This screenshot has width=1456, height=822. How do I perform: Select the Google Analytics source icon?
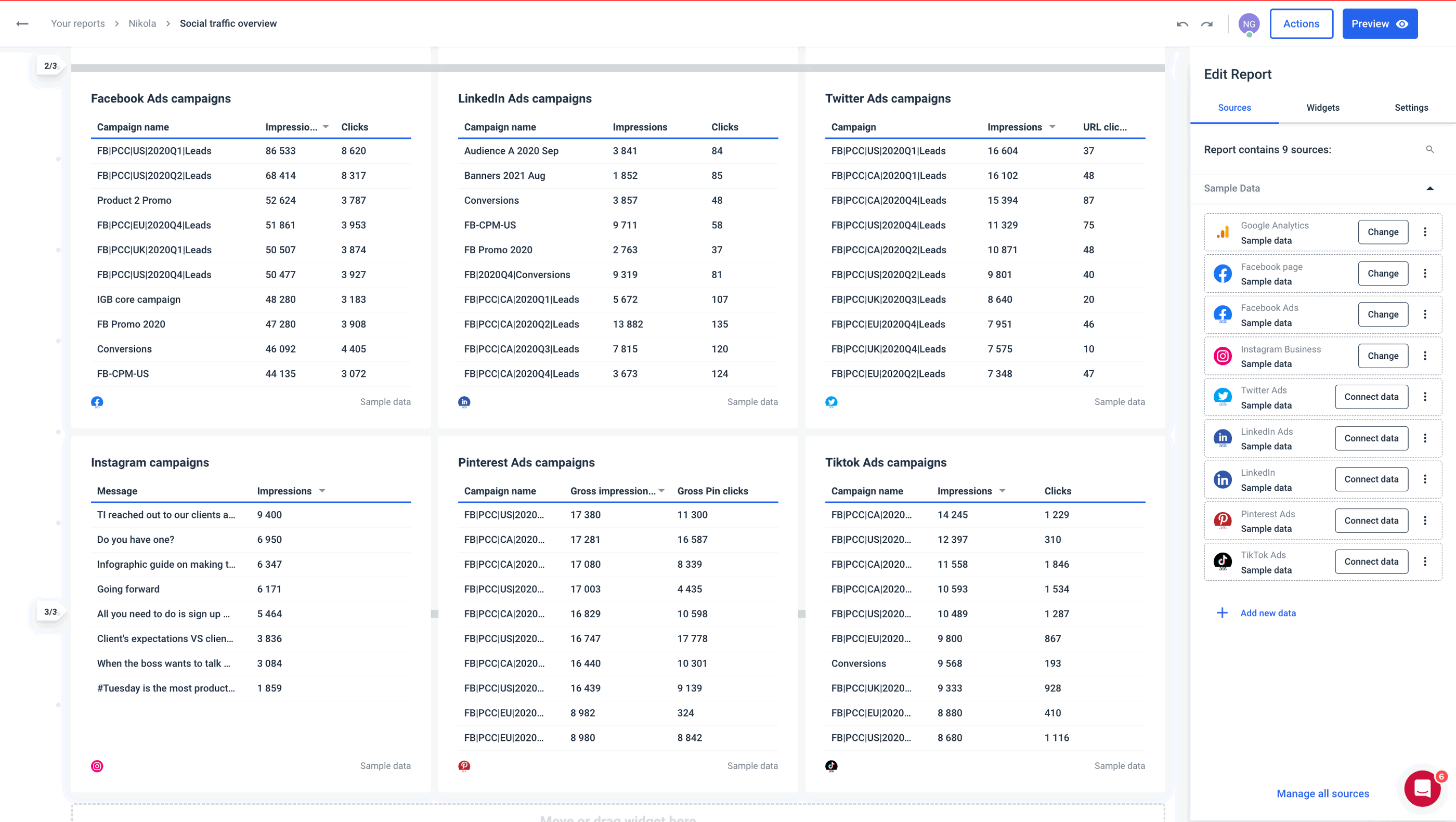1223,232
